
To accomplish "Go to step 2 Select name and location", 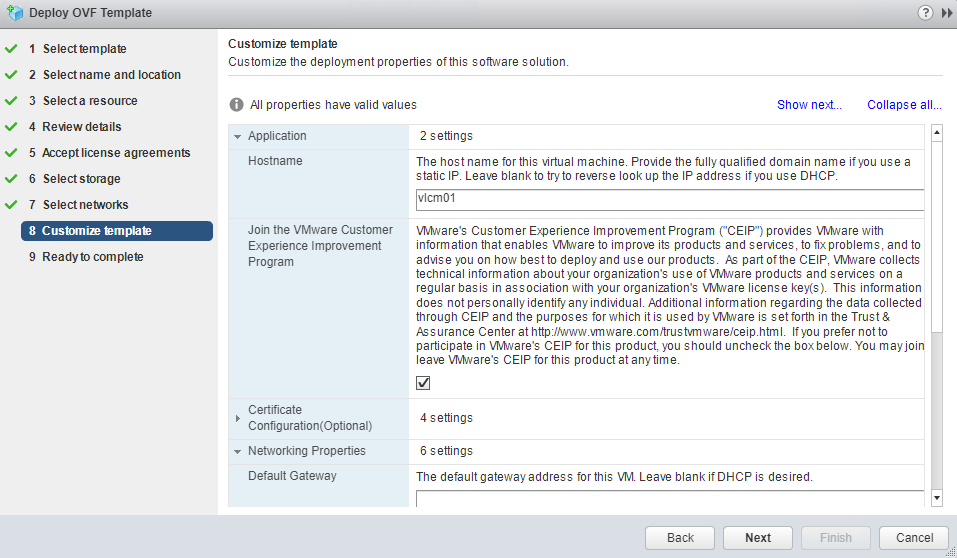I will (x=111, y=75).
